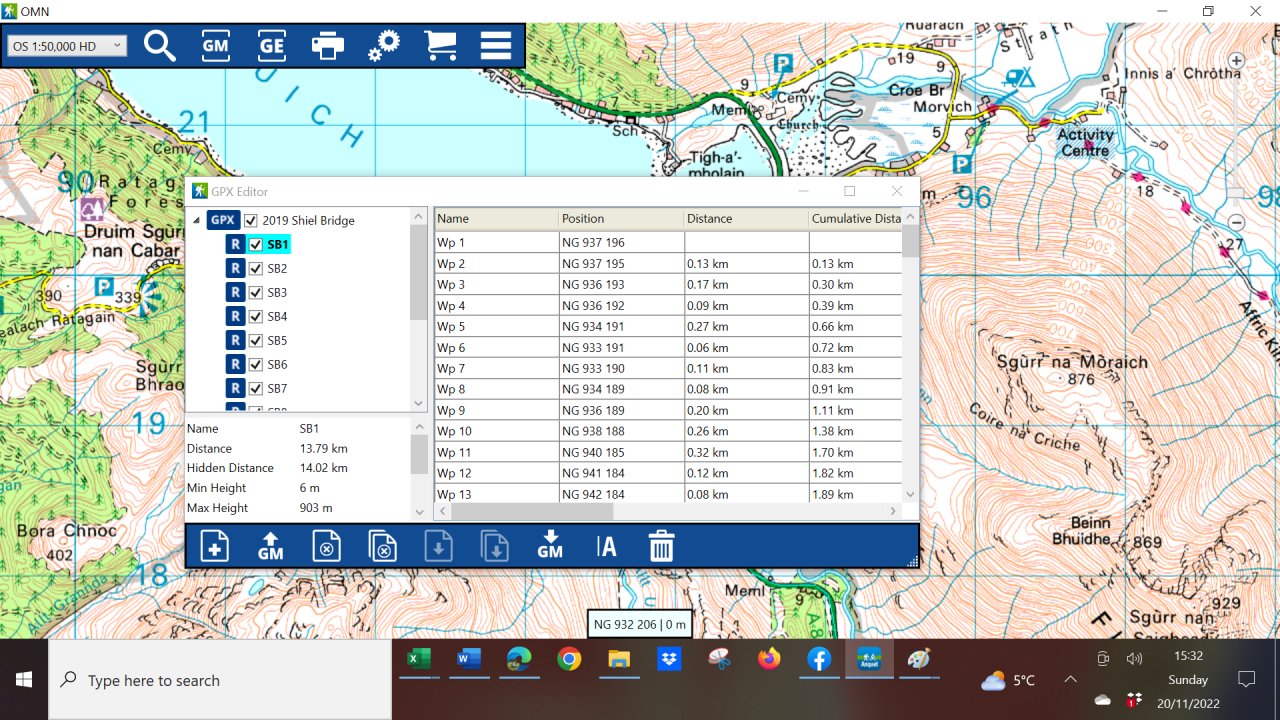This screenshot has width=1280, height=720.
Task: Open the hamburger menu
Action: (496, 45)
